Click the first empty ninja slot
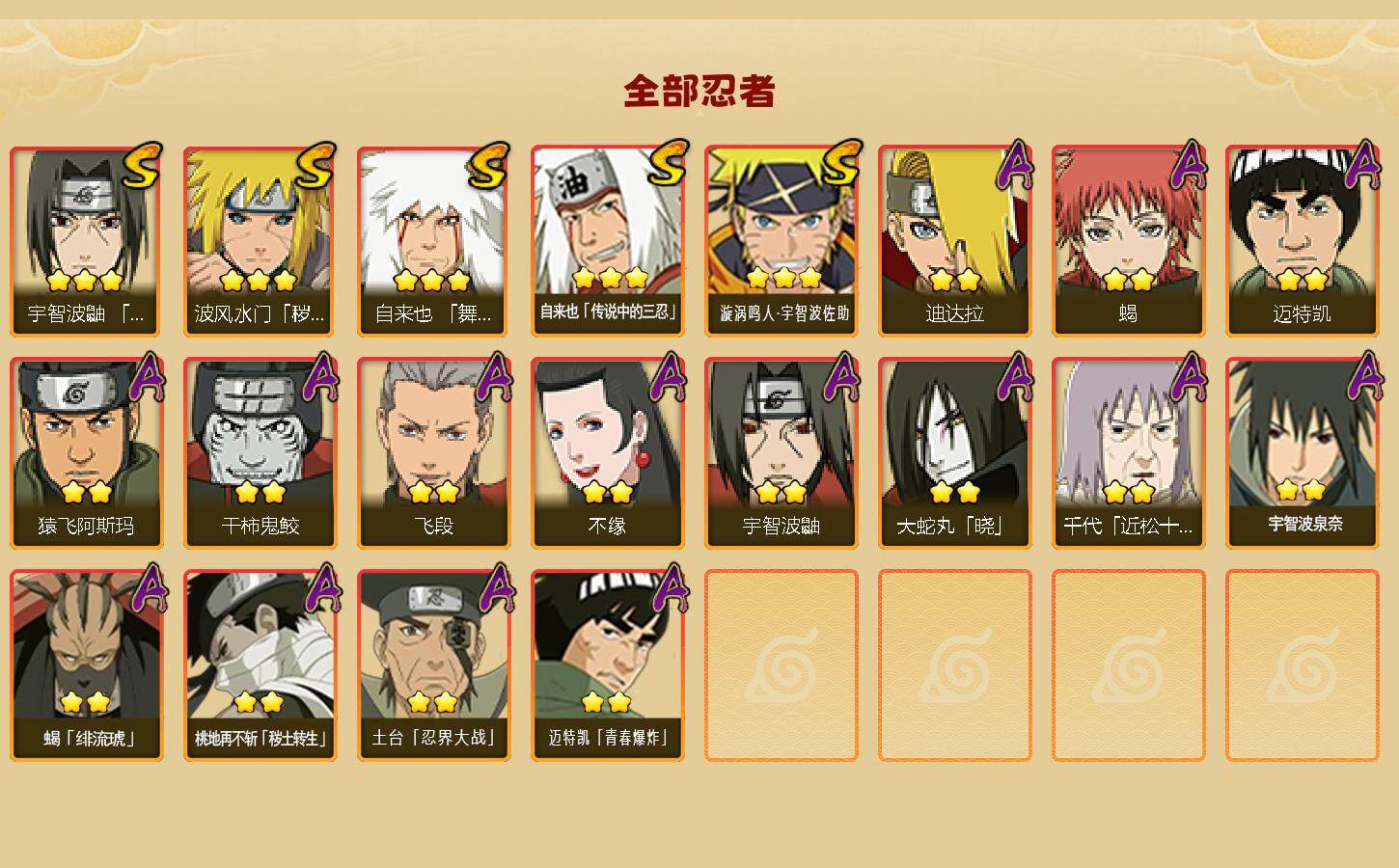This screenshot has width=1399, height=868. click(x=781, y=665)
